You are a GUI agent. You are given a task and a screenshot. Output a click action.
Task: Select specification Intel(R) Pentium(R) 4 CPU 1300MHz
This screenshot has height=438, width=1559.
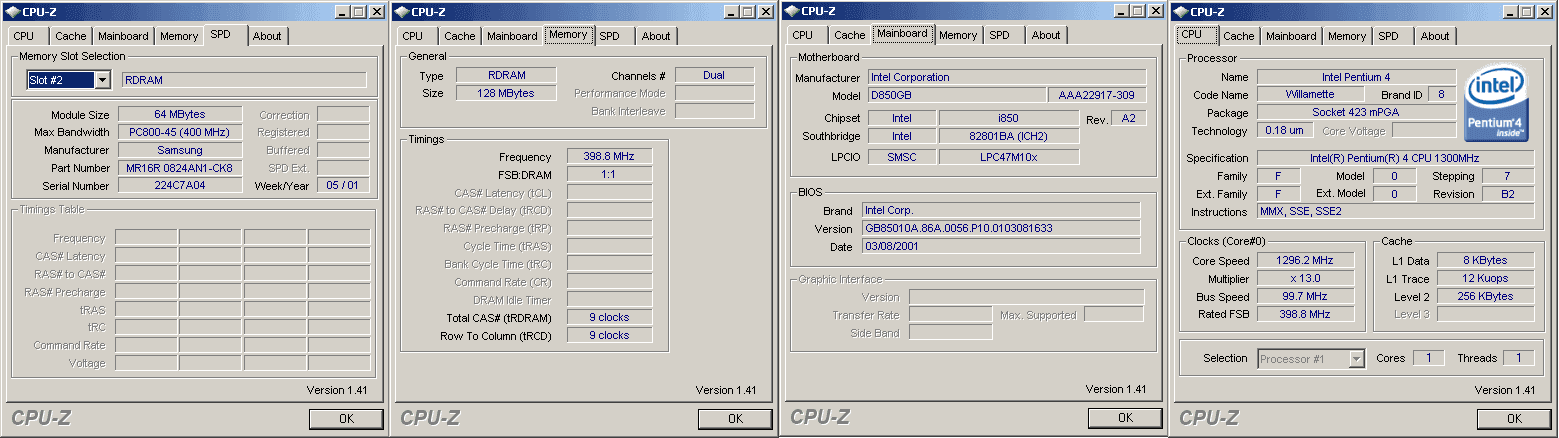1396,158
